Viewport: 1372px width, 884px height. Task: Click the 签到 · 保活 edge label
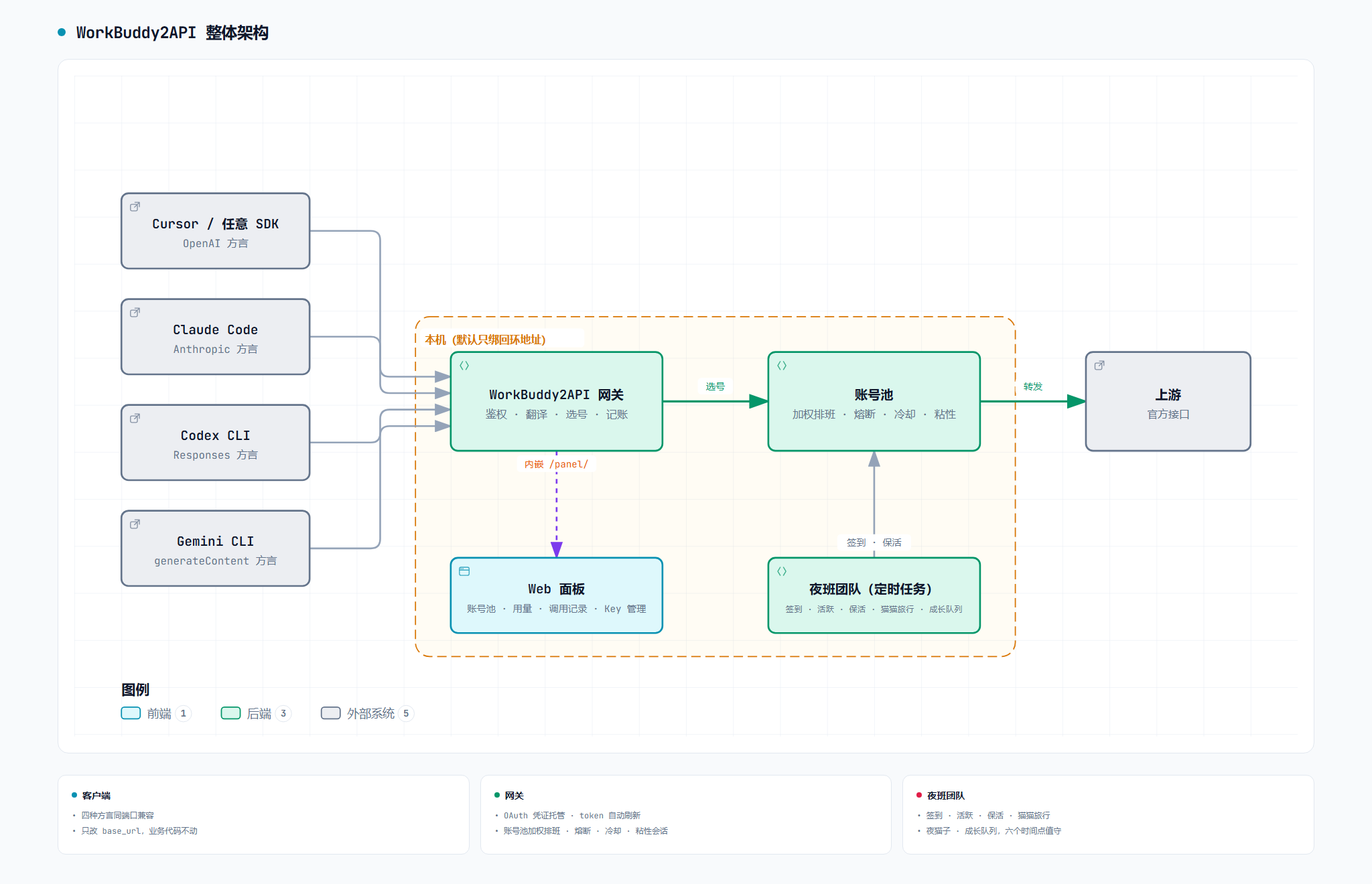[x=874, y=542]
